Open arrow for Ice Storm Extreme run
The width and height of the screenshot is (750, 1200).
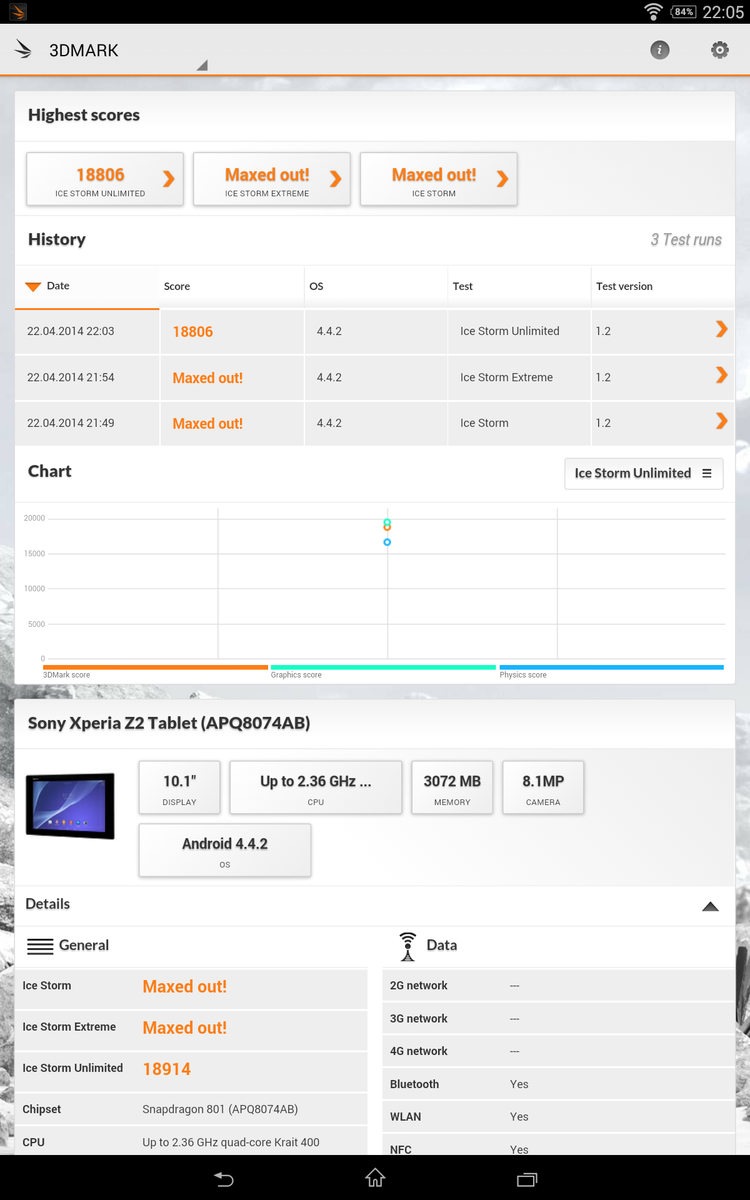click(x=721, y=375)
